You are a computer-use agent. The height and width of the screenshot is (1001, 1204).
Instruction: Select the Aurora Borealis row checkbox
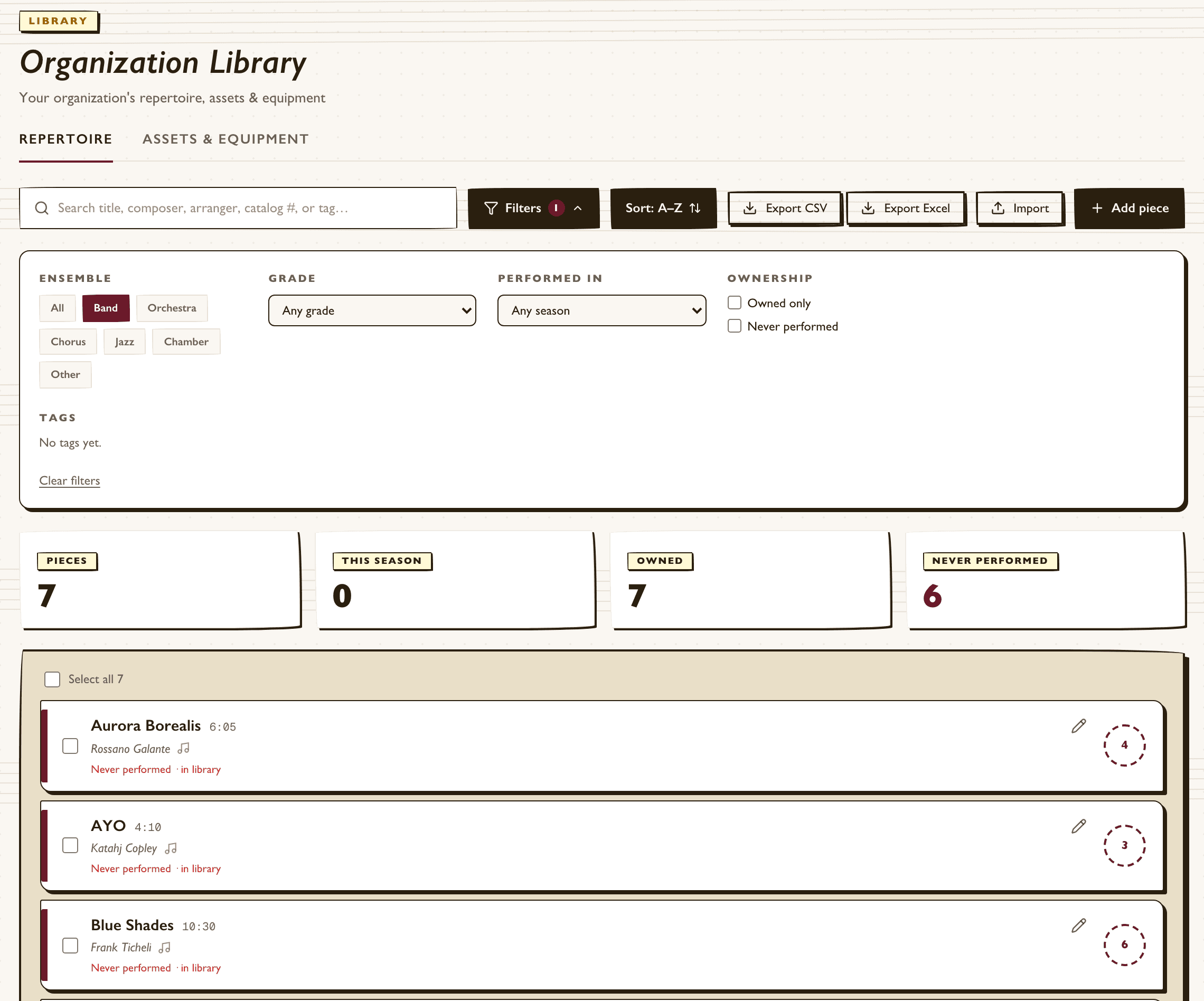click(x=71, y=746)
